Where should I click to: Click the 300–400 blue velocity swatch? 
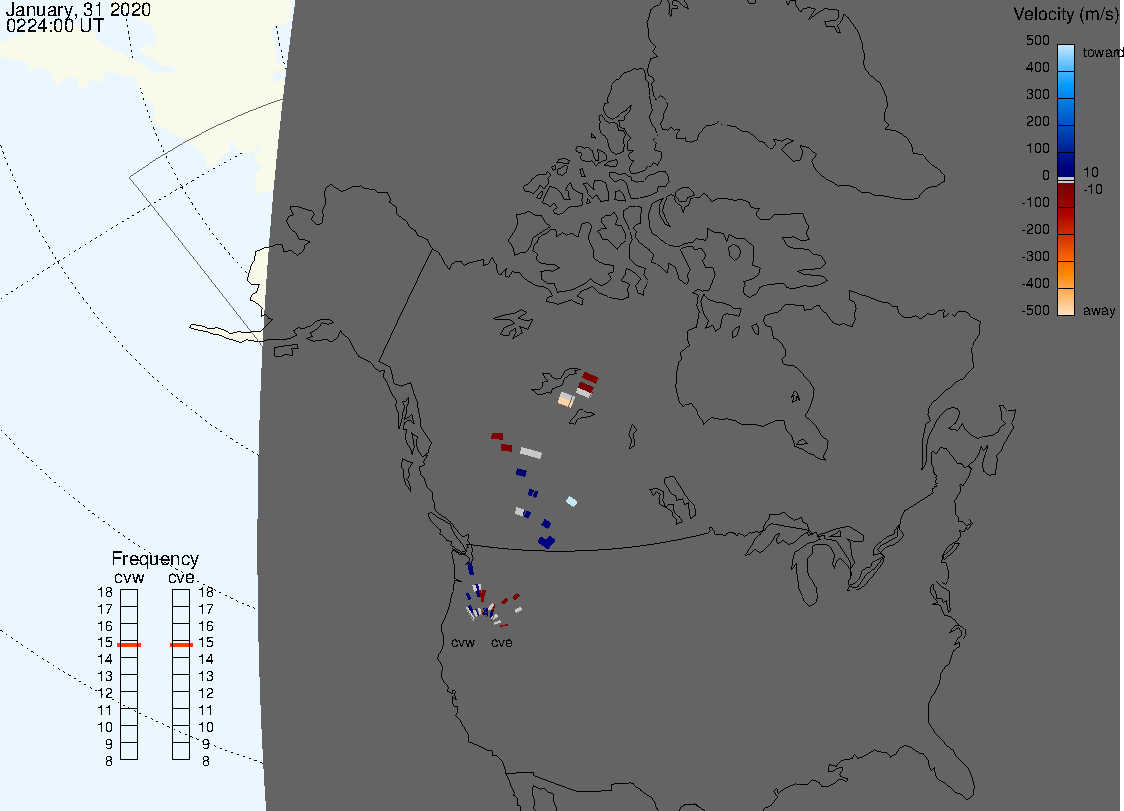point(1065,84)
